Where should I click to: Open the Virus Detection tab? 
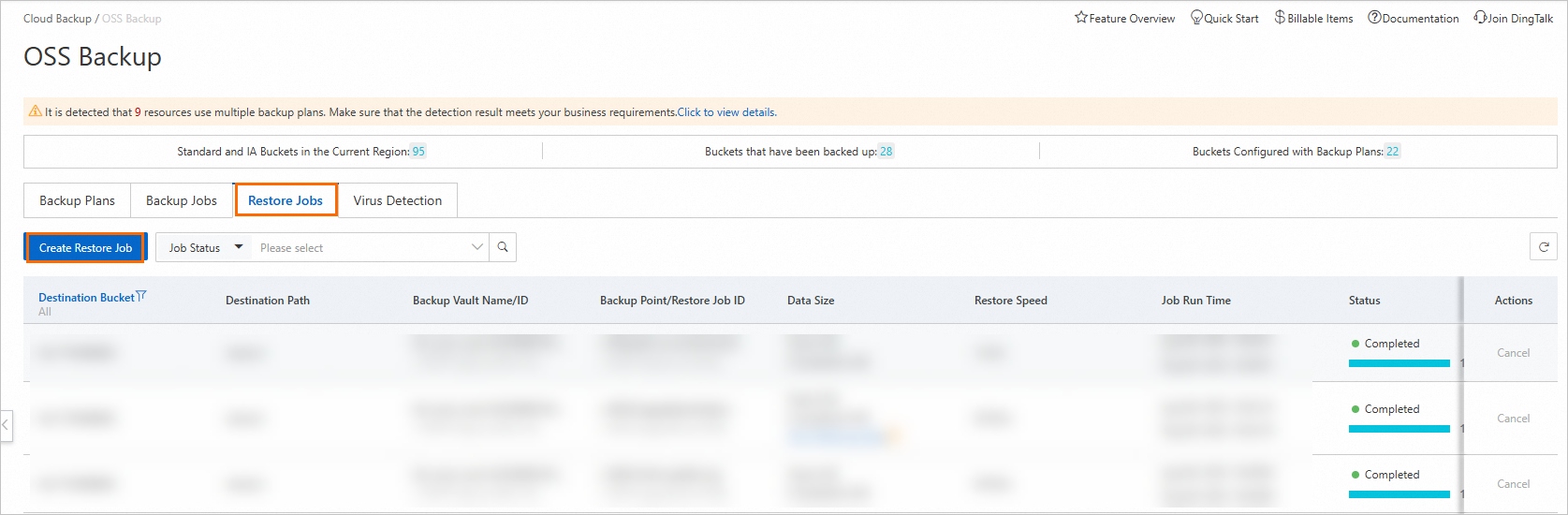398,200
